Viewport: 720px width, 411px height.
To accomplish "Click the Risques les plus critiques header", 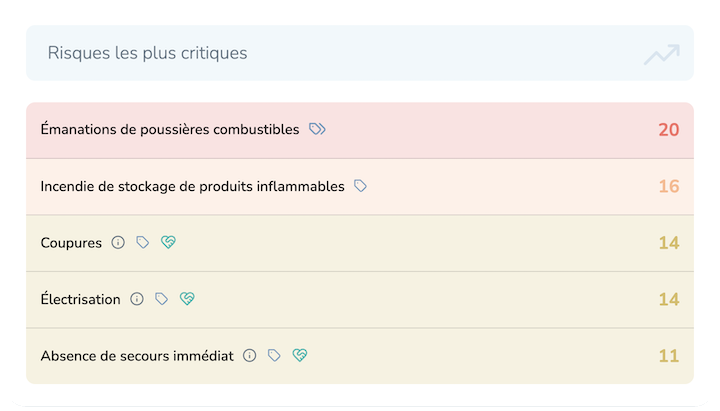I will (x=148, y=53).
